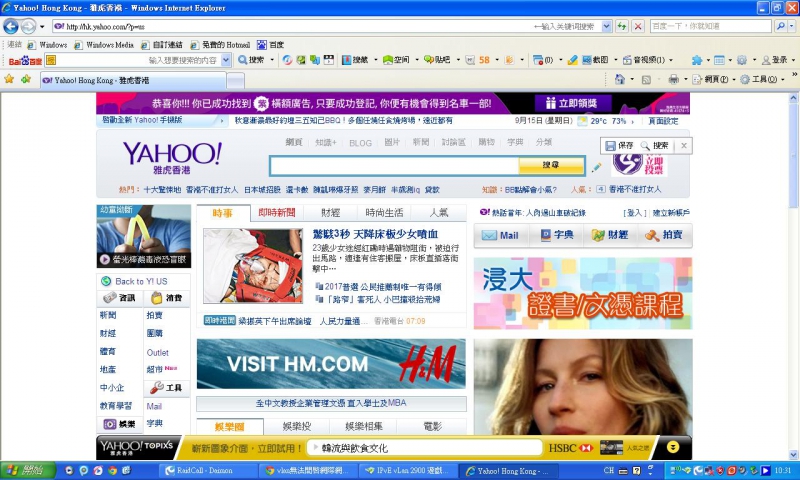Viewport: 800px width, 480px height.
Task: Select the 時尚生活 tab
Action: pos(384,213)
